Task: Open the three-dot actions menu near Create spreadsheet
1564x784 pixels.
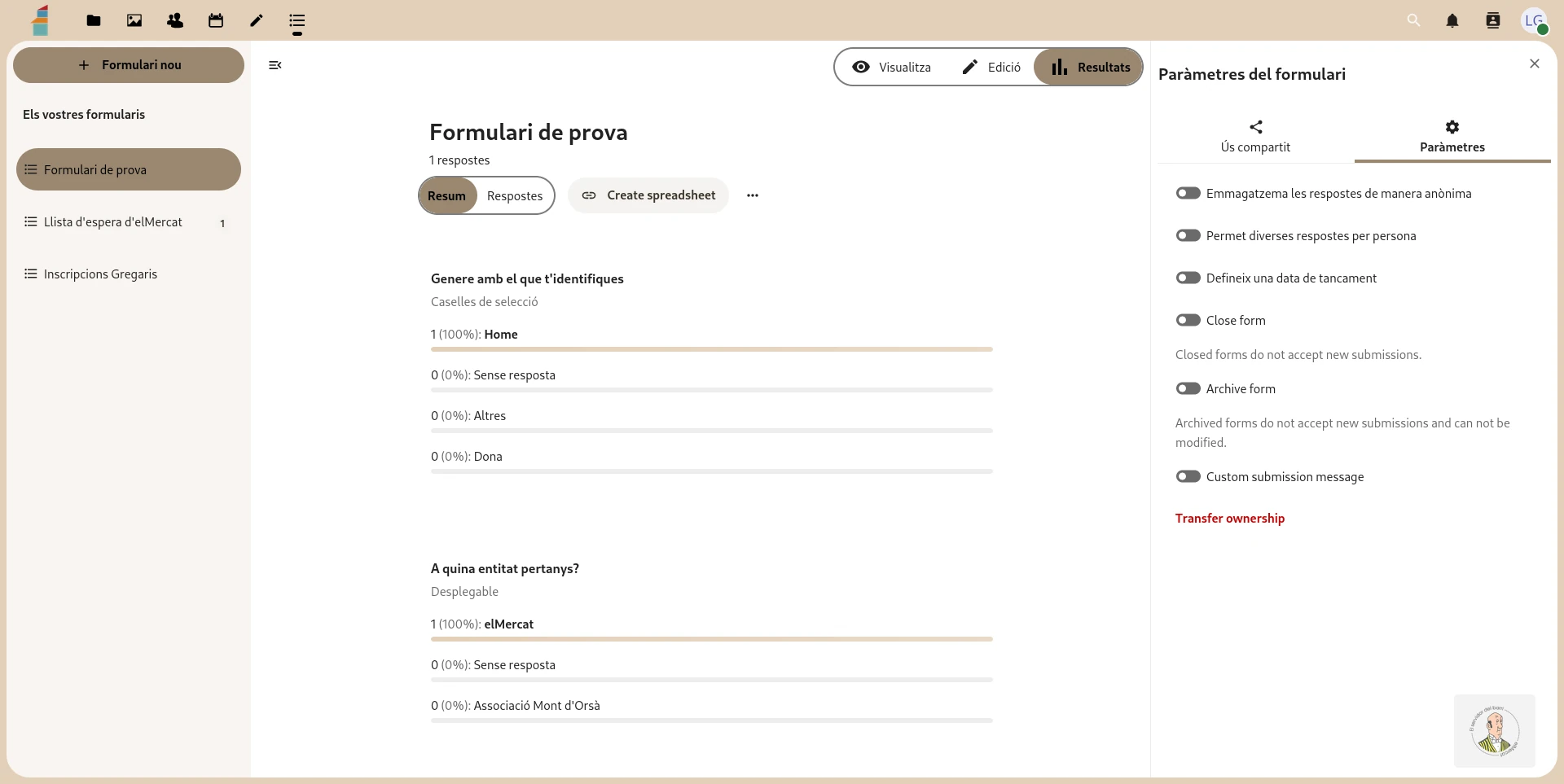Action: pyautogui.click(x=752, y=195)
